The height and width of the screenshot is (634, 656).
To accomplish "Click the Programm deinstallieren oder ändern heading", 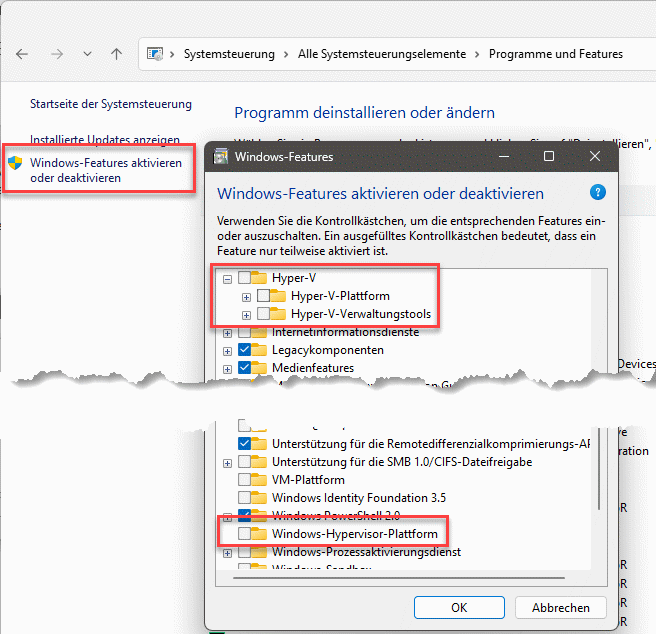I will pyautogui.click(x=364, y=113).
